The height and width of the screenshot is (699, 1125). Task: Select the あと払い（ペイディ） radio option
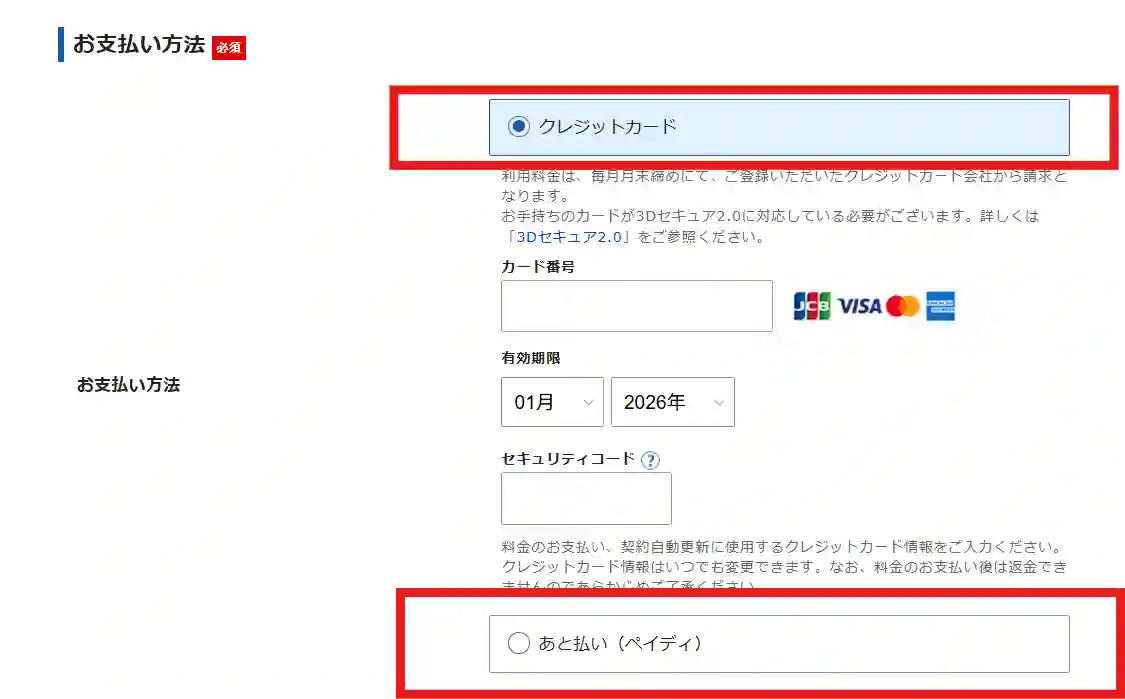coord(519,643)
